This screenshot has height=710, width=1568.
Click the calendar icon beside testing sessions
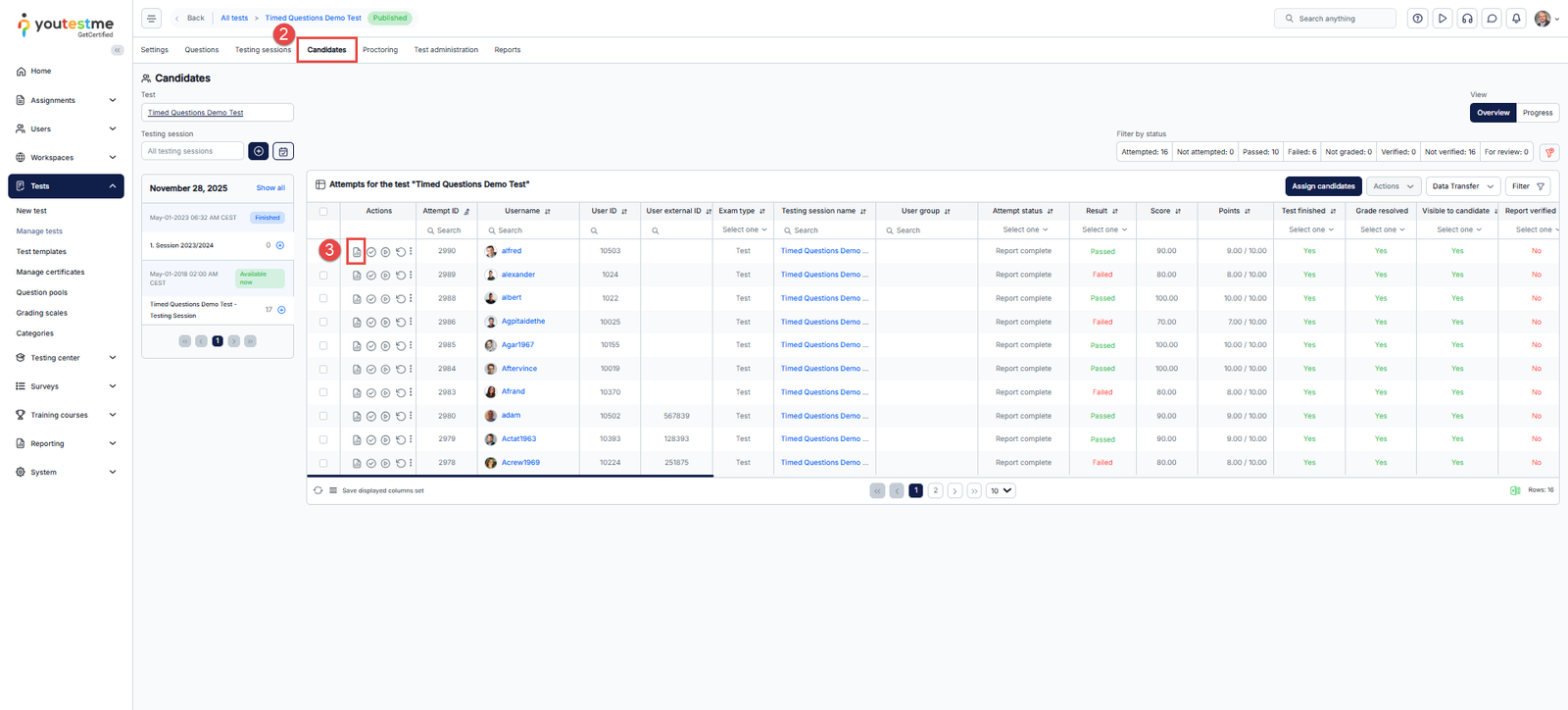click(x=283, y=151)
